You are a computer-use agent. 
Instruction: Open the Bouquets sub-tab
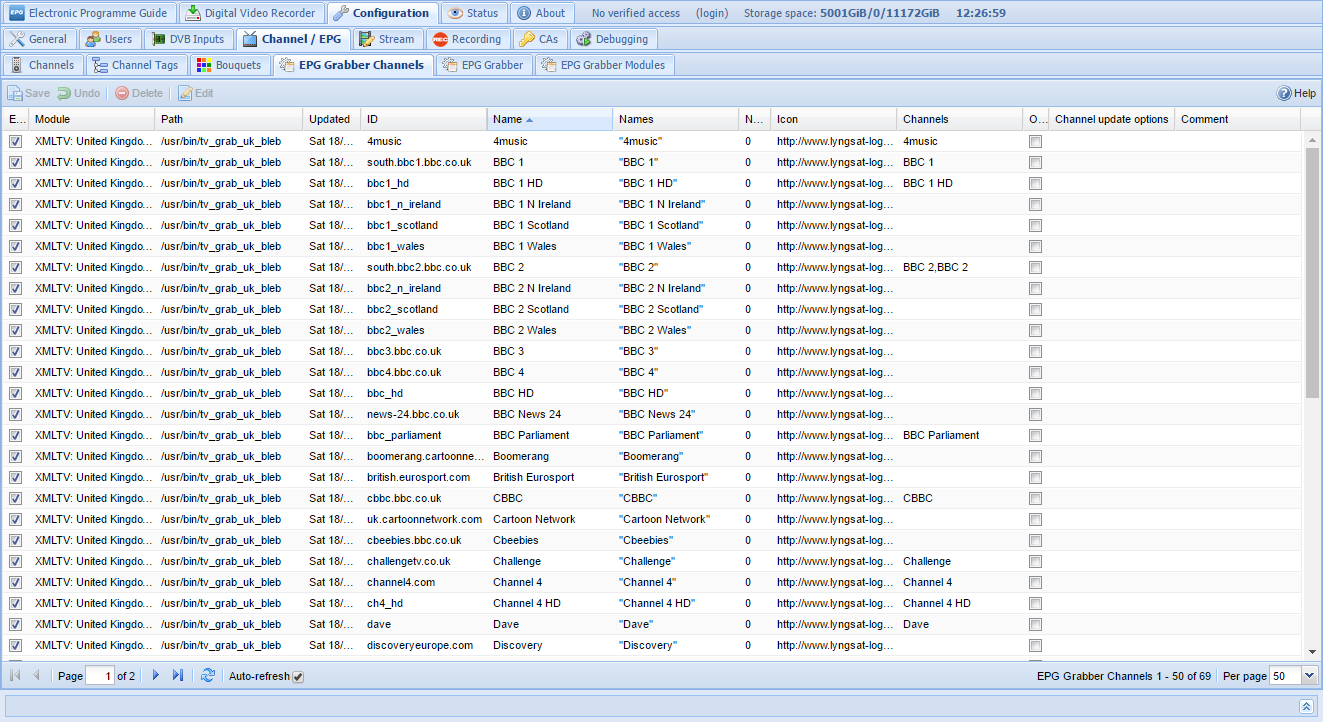[x=229, y=65]
